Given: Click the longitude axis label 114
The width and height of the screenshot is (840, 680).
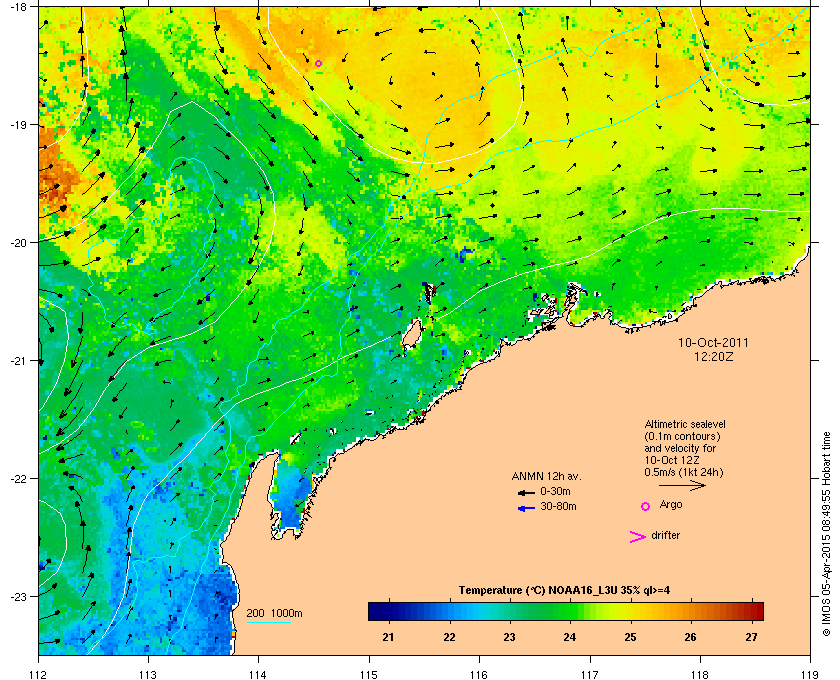Looking at the screenshot, I should pyautogui.click(x=258, y=674).
